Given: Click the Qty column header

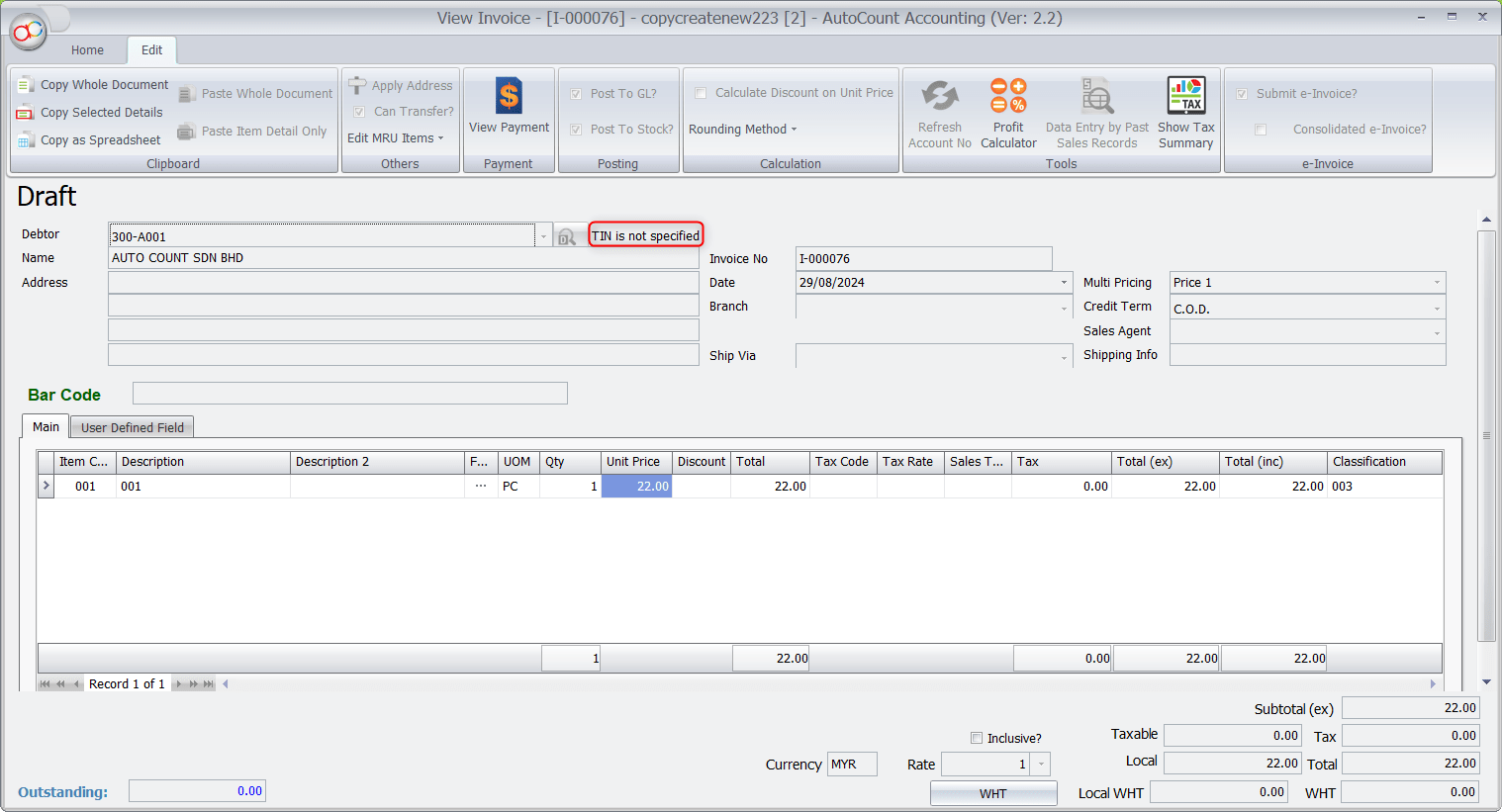Looking at the screenshot, I should 570,462.
